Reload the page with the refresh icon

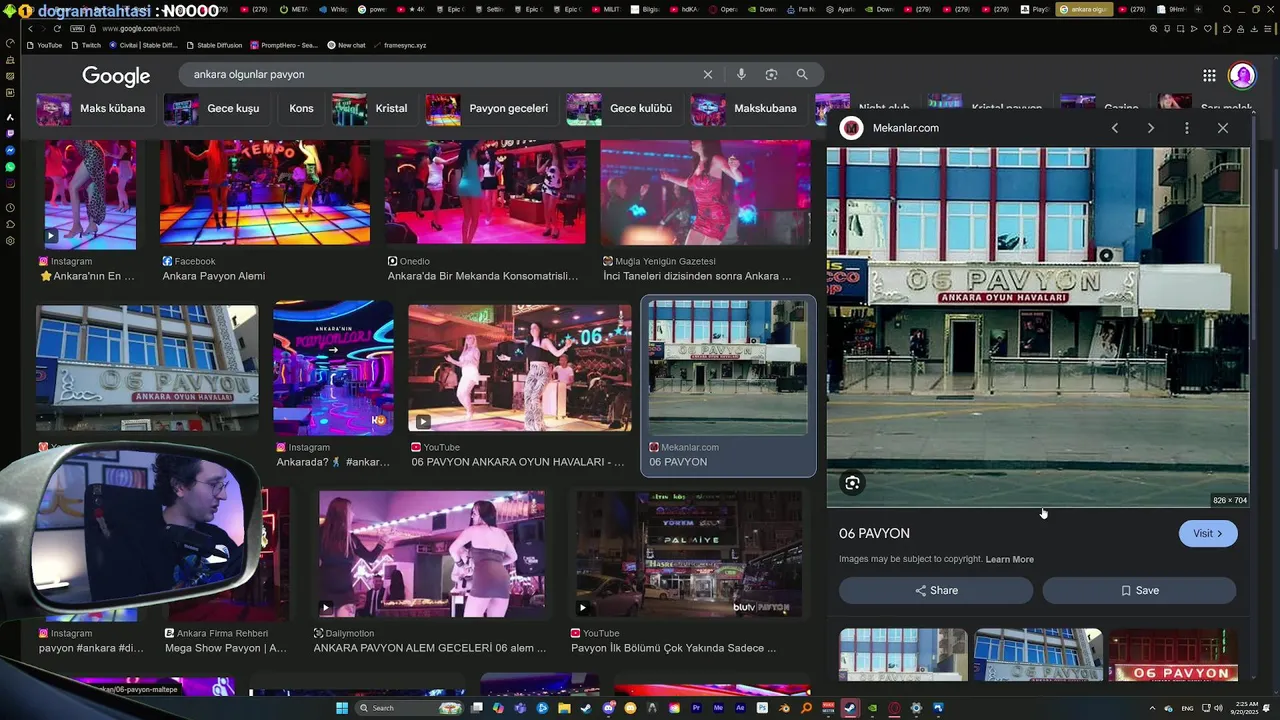[57, 28]
